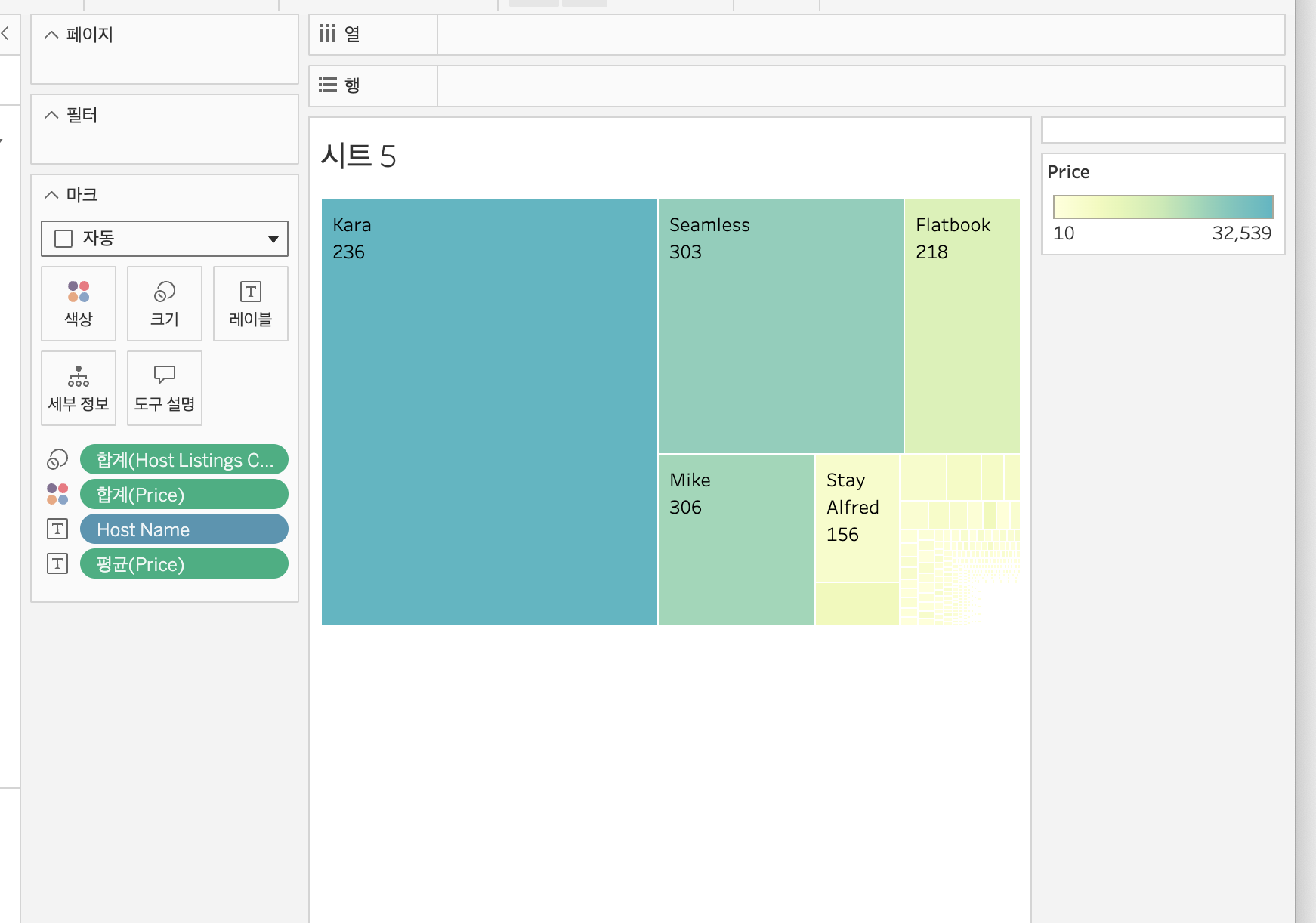This screenshot has width=1316, height=923.
Task: Select the 평균(Price) pill
Action: (184, 563)
